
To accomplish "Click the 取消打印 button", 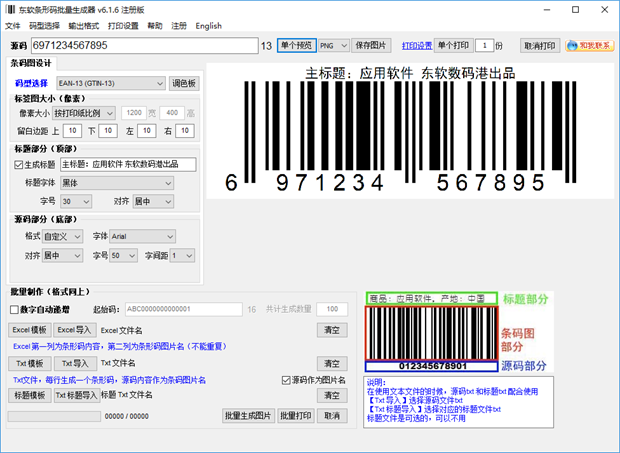I will (540, 46).
